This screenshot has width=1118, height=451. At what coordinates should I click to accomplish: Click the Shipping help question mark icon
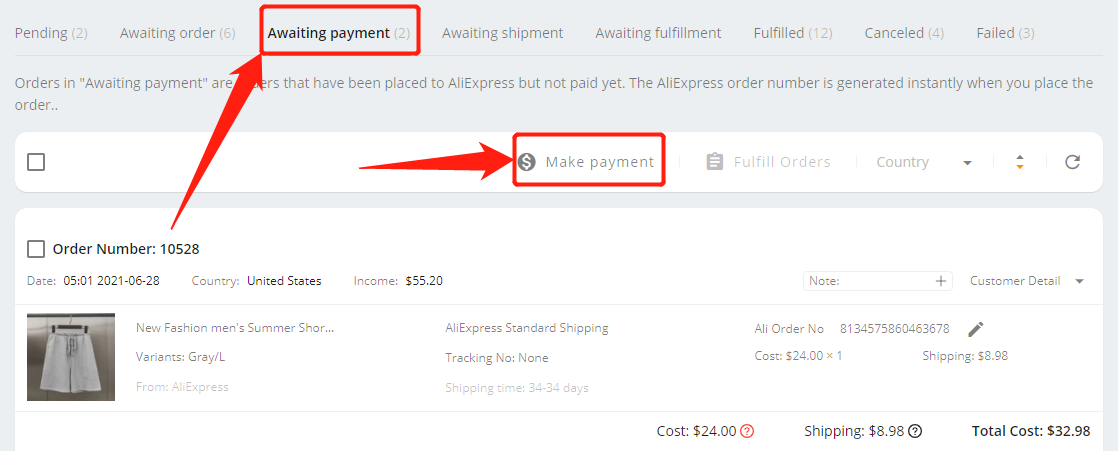pos(916,431)
